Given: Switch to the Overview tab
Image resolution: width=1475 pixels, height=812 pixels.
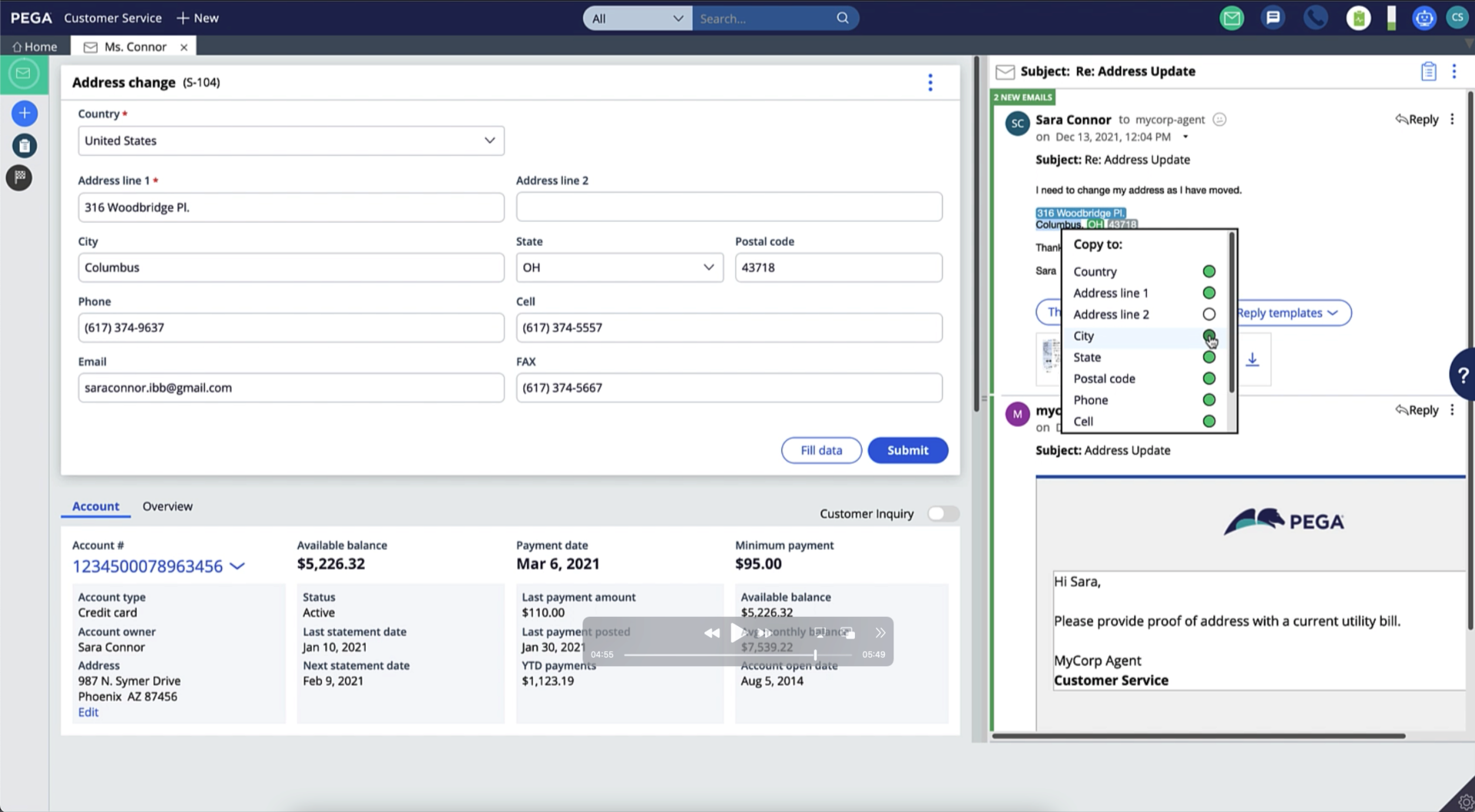Looking at the screenshot, I should tap(167, 506).
